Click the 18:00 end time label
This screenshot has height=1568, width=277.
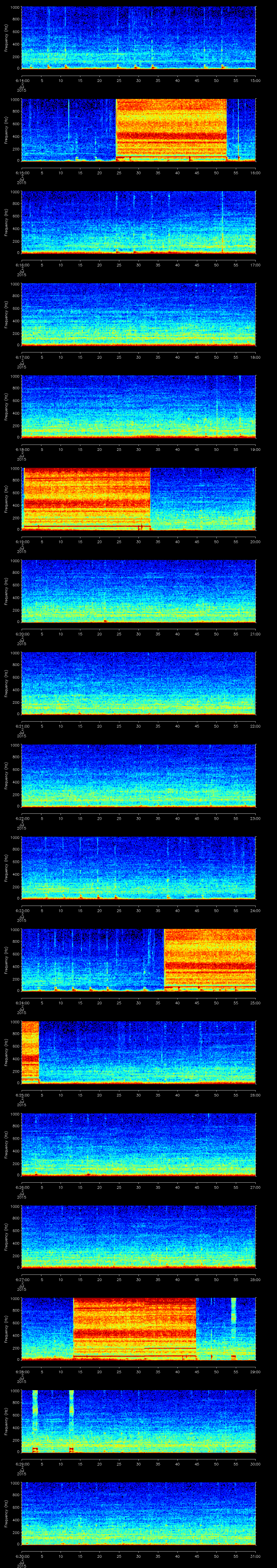255,357
